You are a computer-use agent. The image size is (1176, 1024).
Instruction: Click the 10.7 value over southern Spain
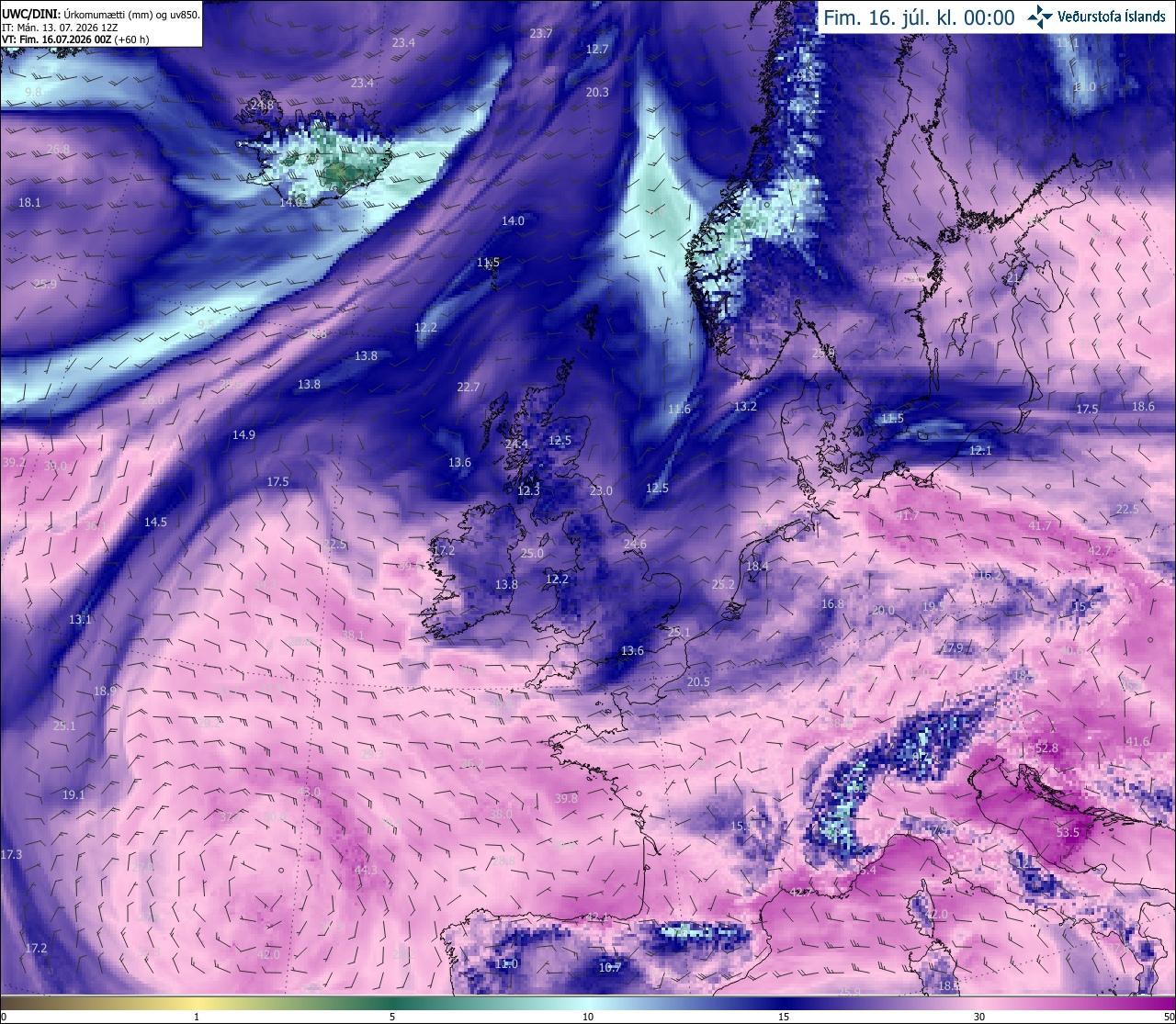coord(610,967)
